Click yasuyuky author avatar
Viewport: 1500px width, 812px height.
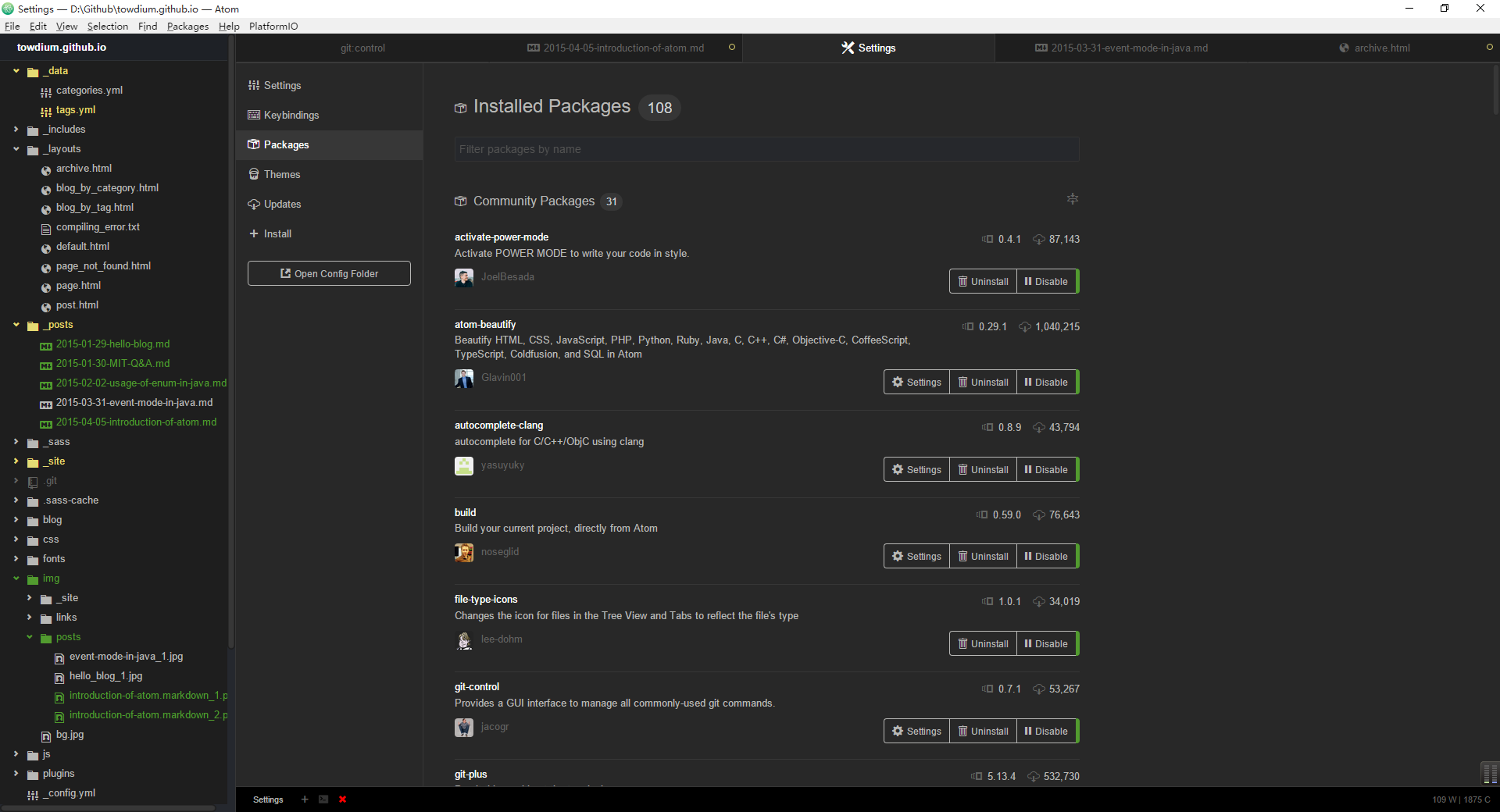coord(464,465)
